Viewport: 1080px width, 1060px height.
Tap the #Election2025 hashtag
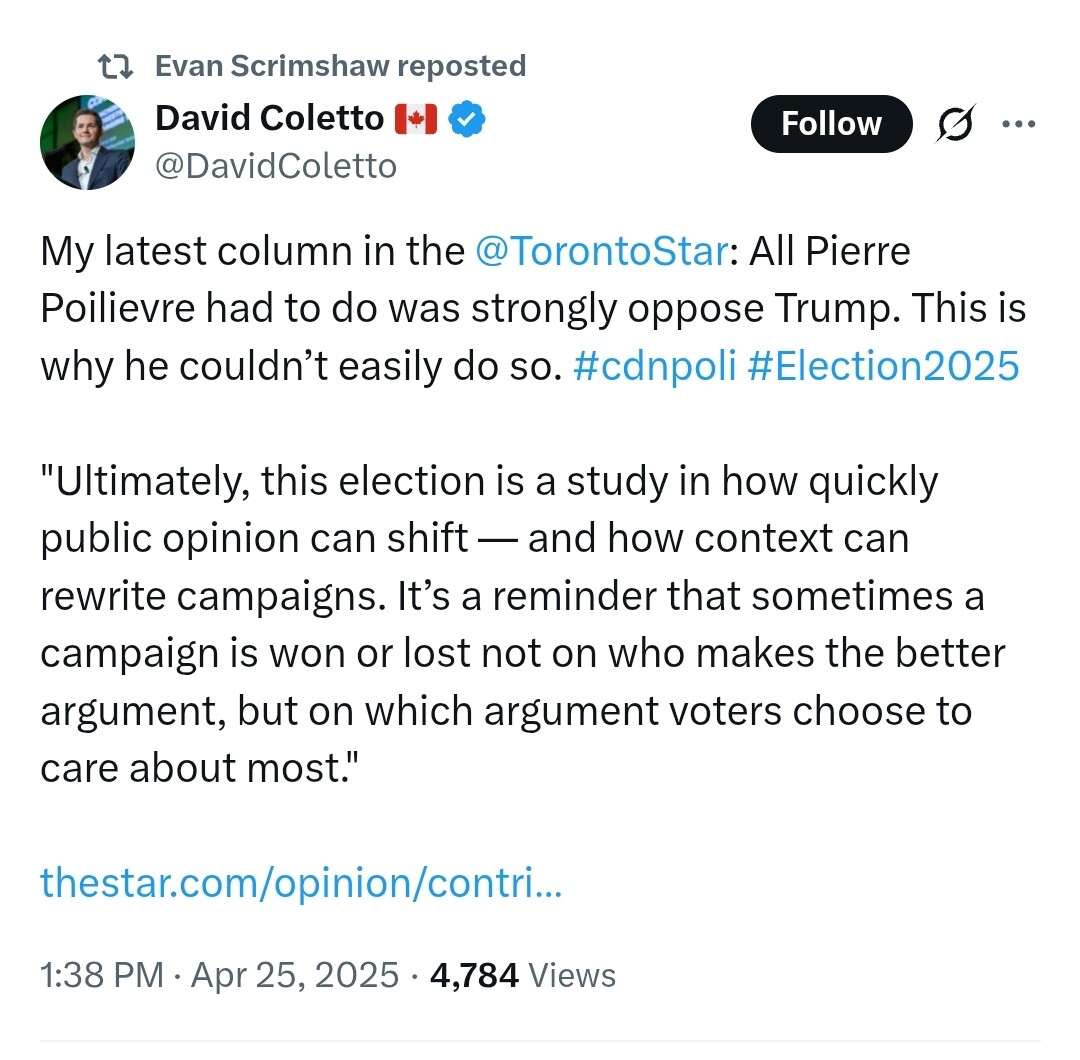[x=882, y=366]
